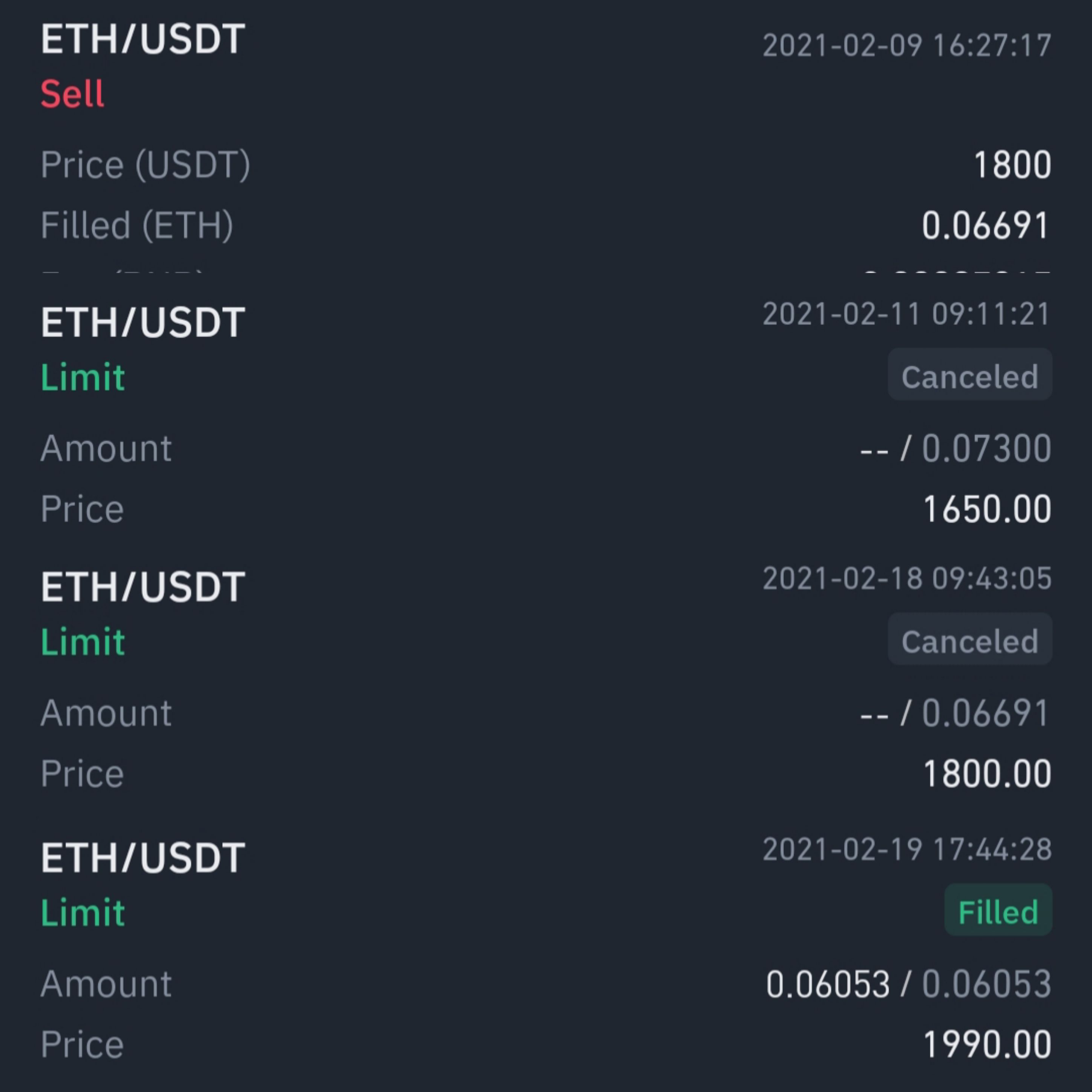This screenshot has width=1092, height=1092.
Task: Click the Canceled badge on the 1650.00 order
Action: [x=970, y=375]
